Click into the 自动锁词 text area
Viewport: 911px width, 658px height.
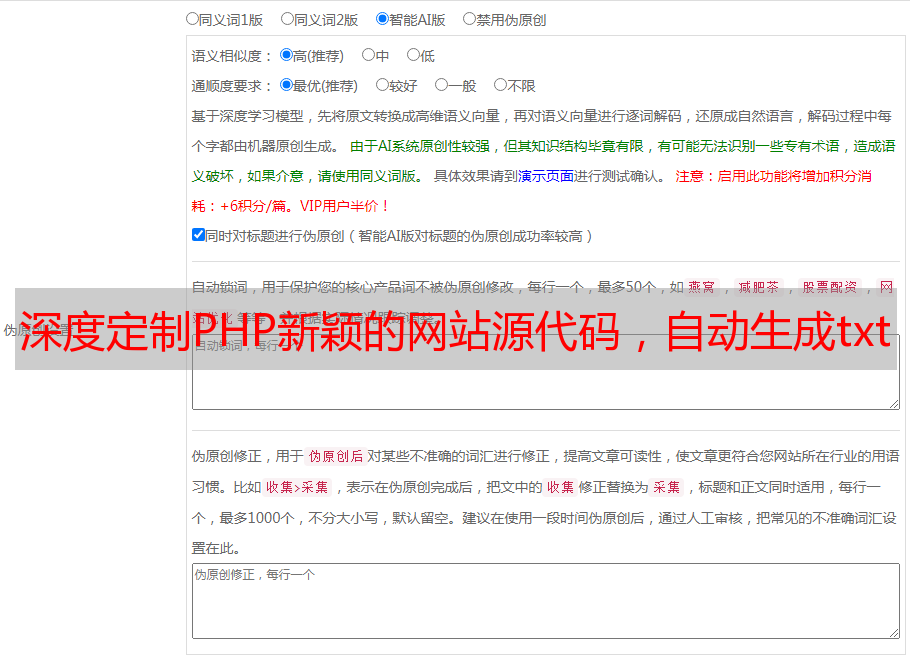[x=546, y=372]
